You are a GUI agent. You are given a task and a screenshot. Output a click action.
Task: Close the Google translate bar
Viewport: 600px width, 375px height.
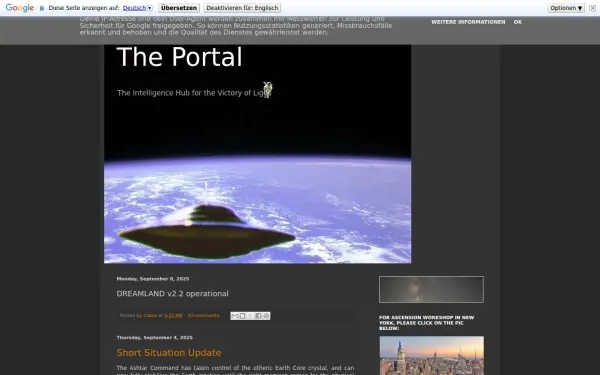click(x=592, y=8)
